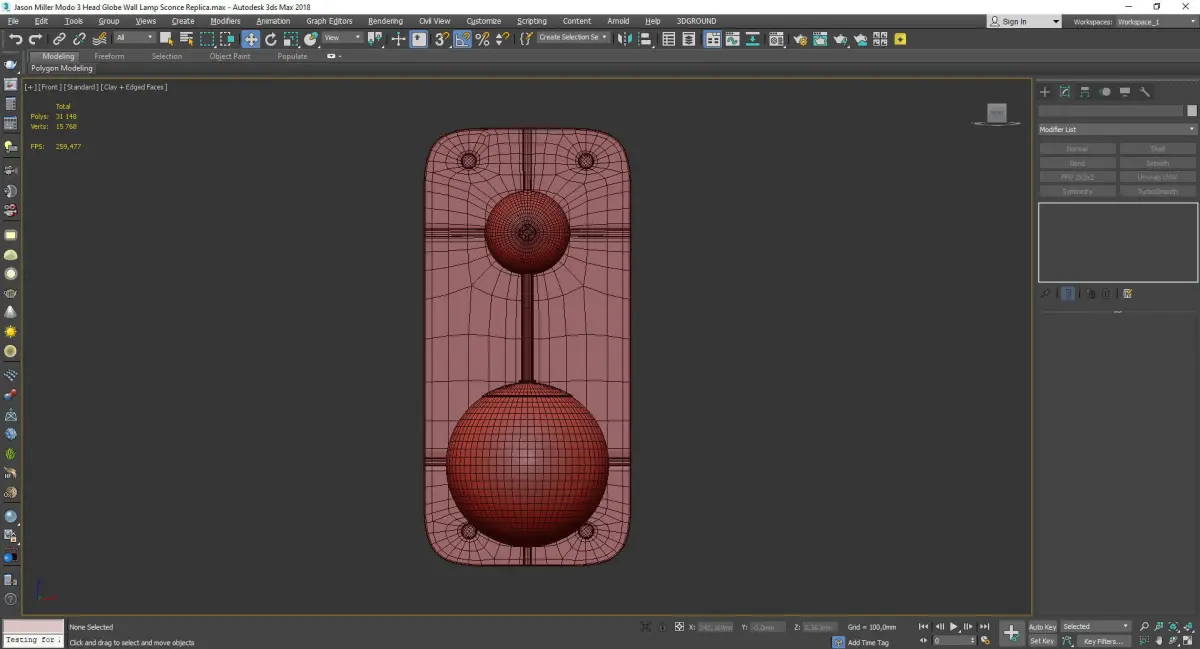Open the Scene Explorer toggle icon
Image resolution: width=1200 pixels, height=649 pixels.
coord(669,39)
